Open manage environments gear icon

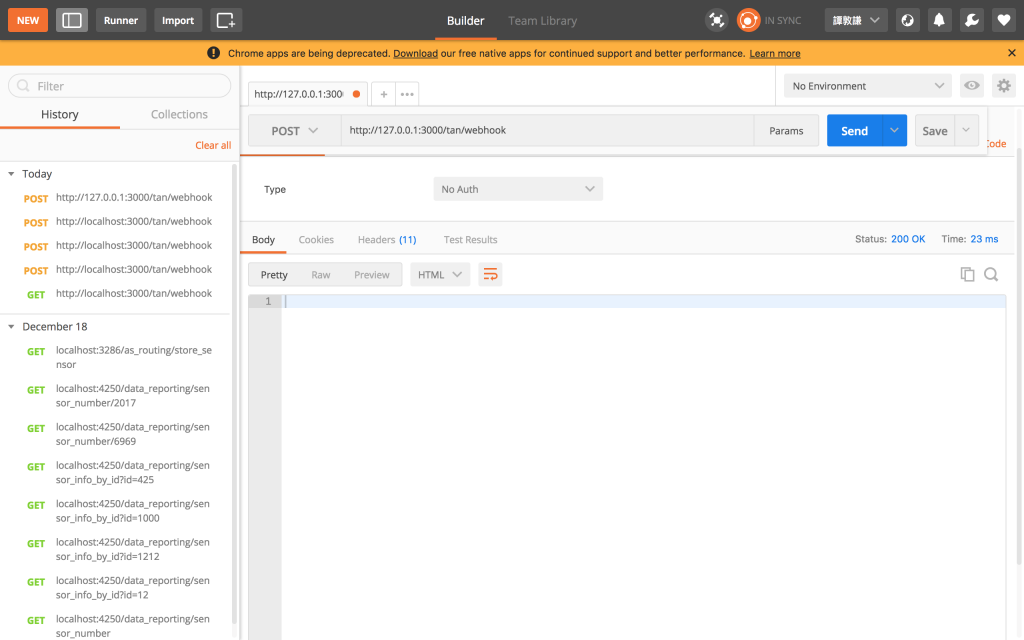click(1004, 86)
